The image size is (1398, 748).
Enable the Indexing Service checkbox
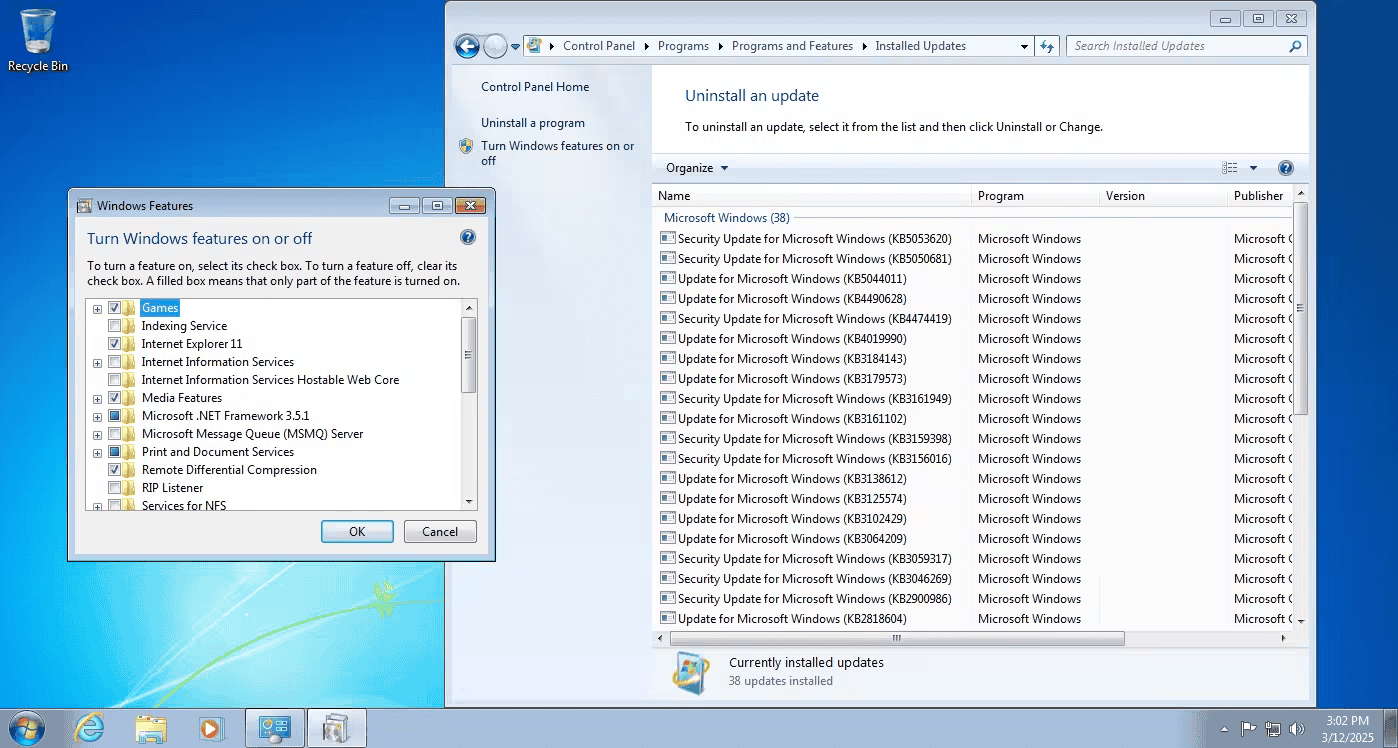click(x=114, y=326)
